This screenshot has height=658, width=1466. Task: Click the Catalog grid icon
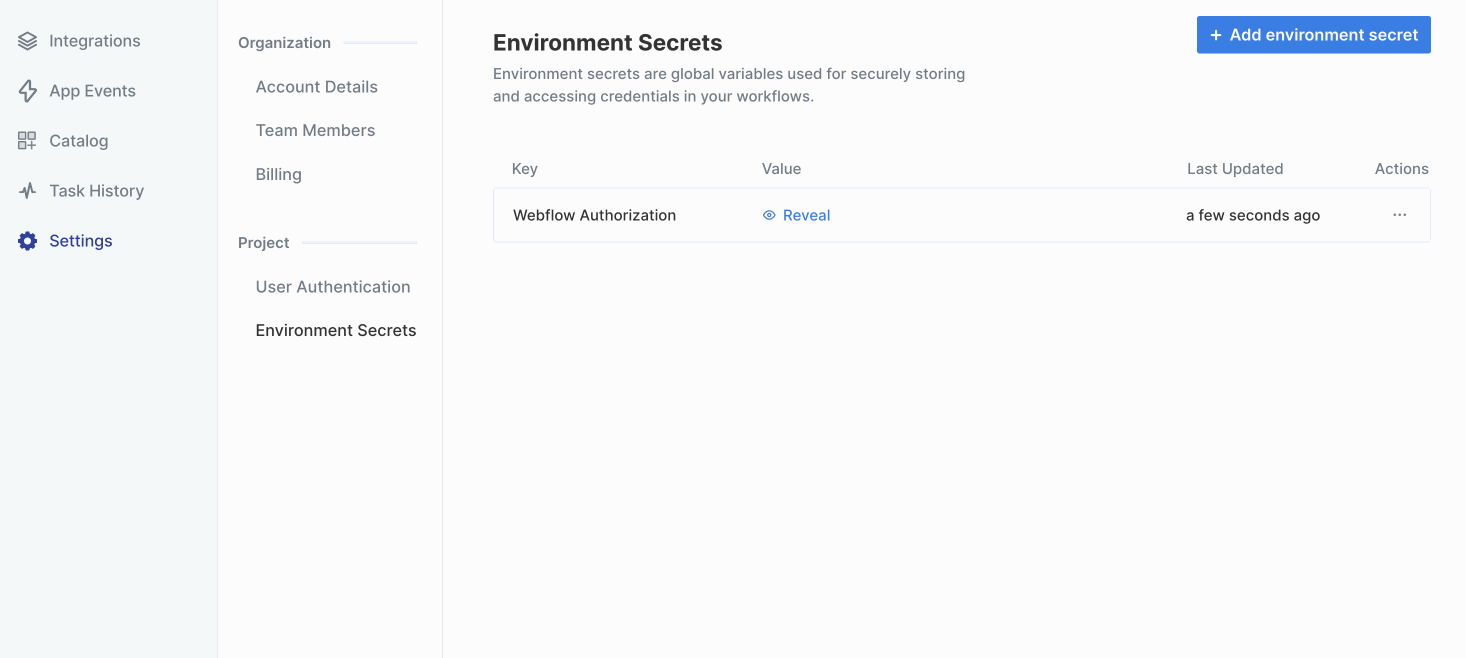point(27,141)
